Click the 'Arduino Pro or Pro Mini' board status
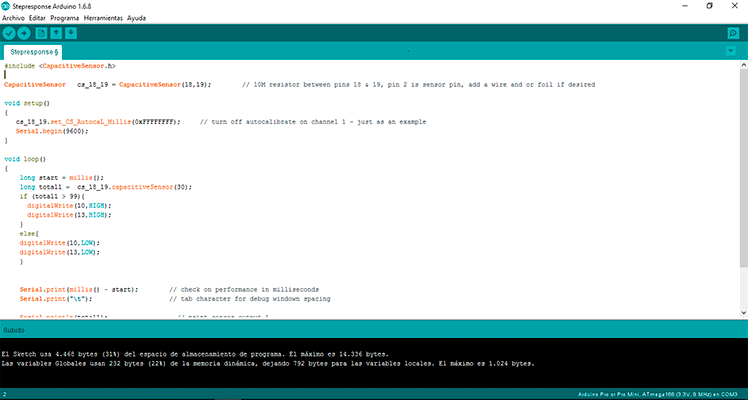This screenshot has width=748, height=400. point(657,395)
